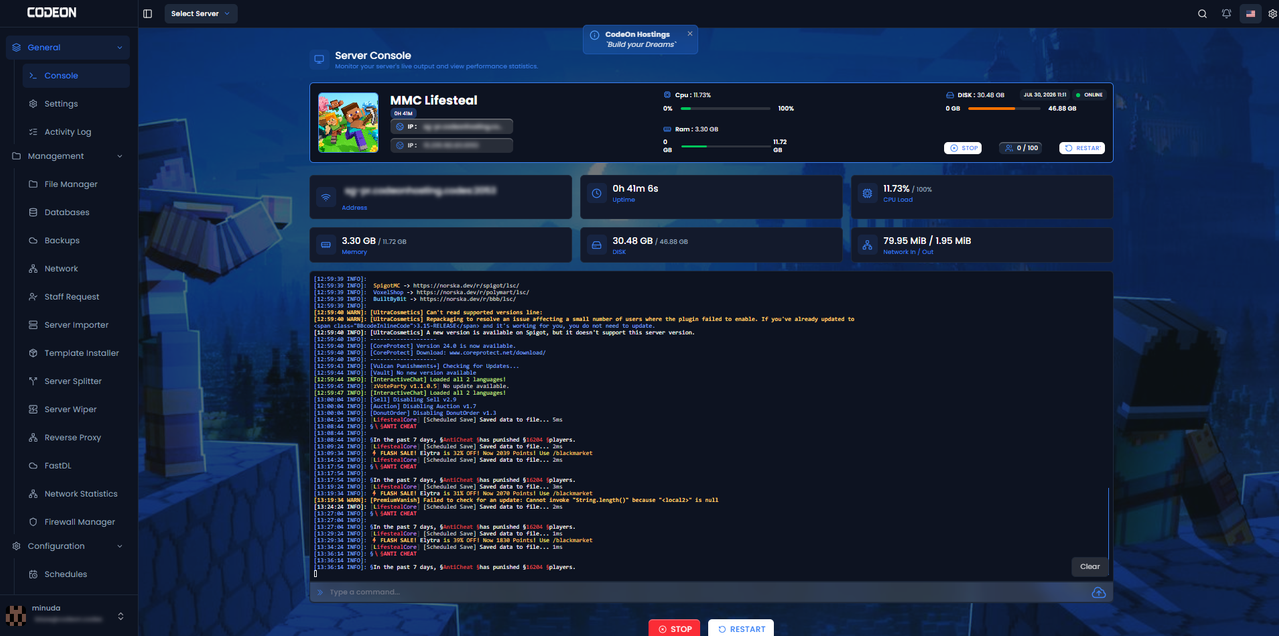Click the CPU usage progress bar

725,108
